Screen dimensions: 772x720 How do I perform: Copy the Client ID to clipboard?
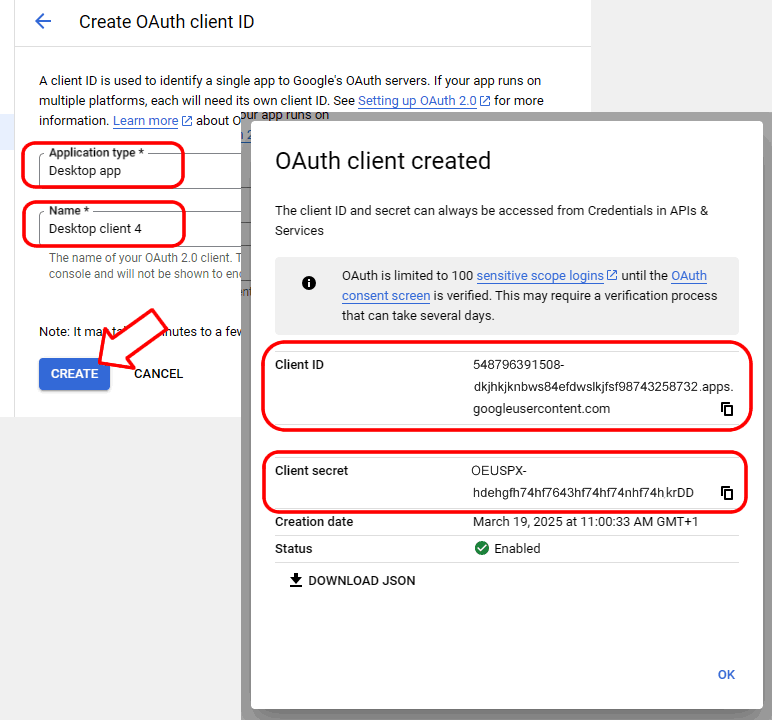click(727, 409)
